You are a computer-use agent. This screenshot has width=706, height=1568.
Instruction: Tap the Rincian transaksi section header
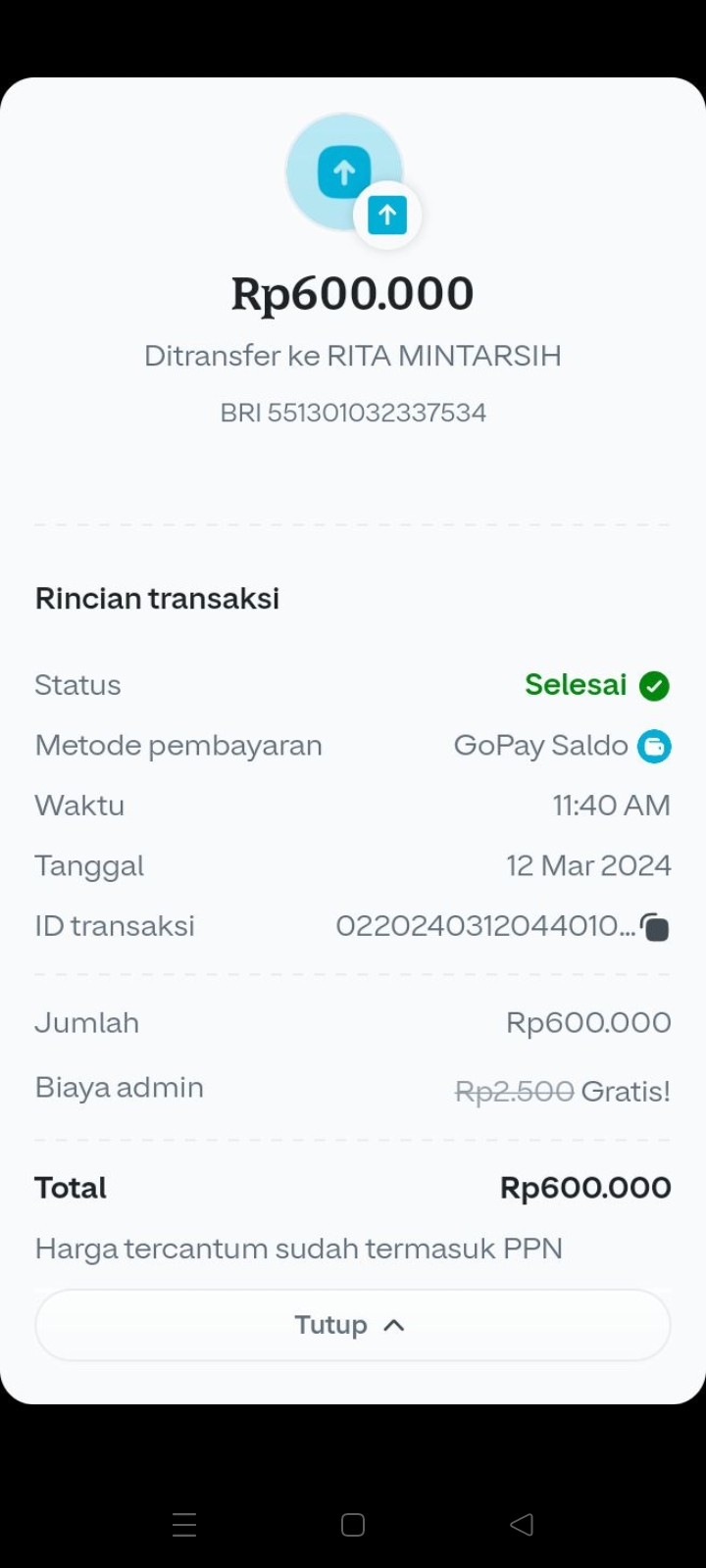tap(157, 599)
